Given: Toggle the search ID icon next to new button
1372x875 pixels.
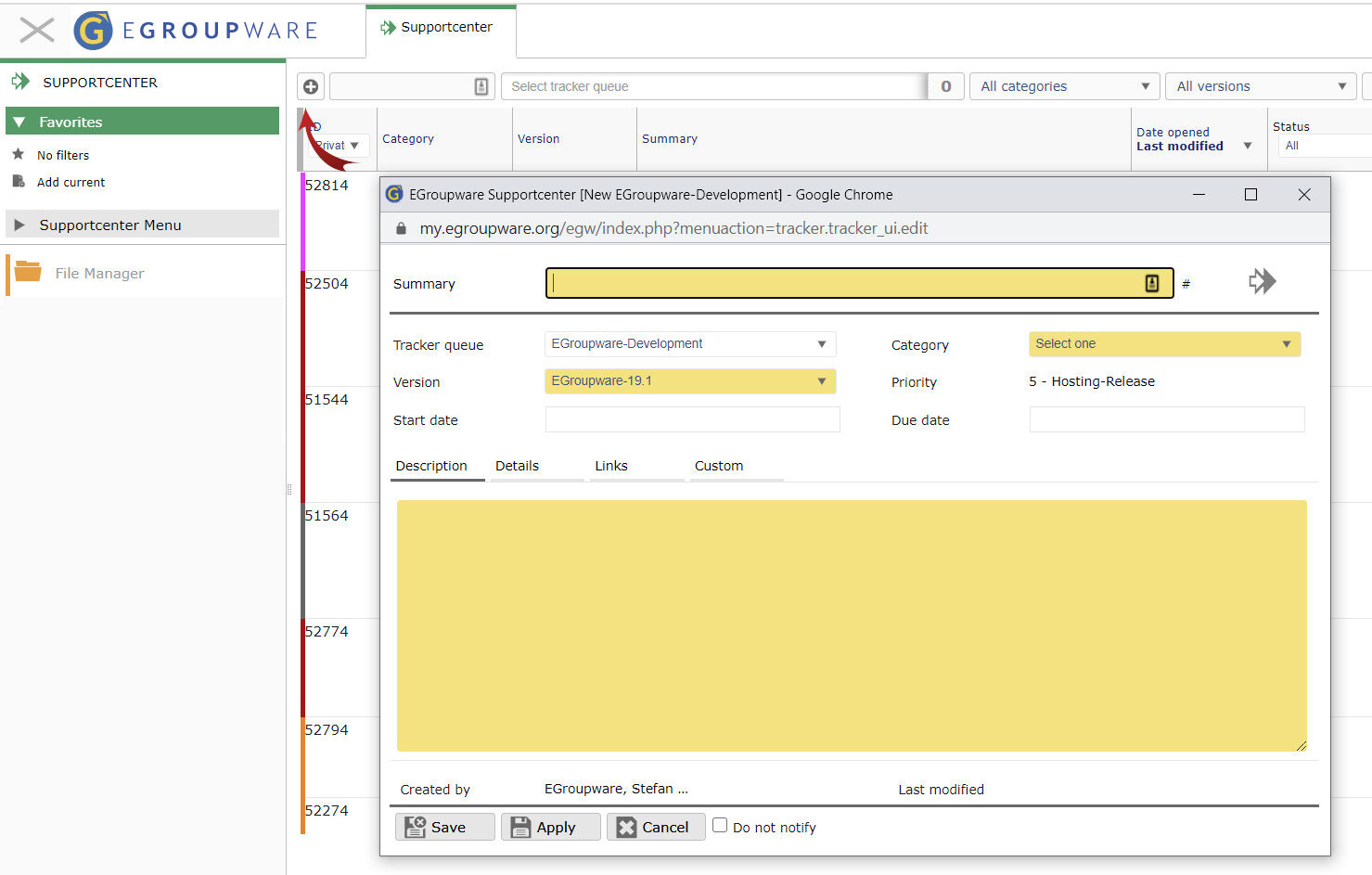Looking at the screenshot, I should [x=481, y=85].
